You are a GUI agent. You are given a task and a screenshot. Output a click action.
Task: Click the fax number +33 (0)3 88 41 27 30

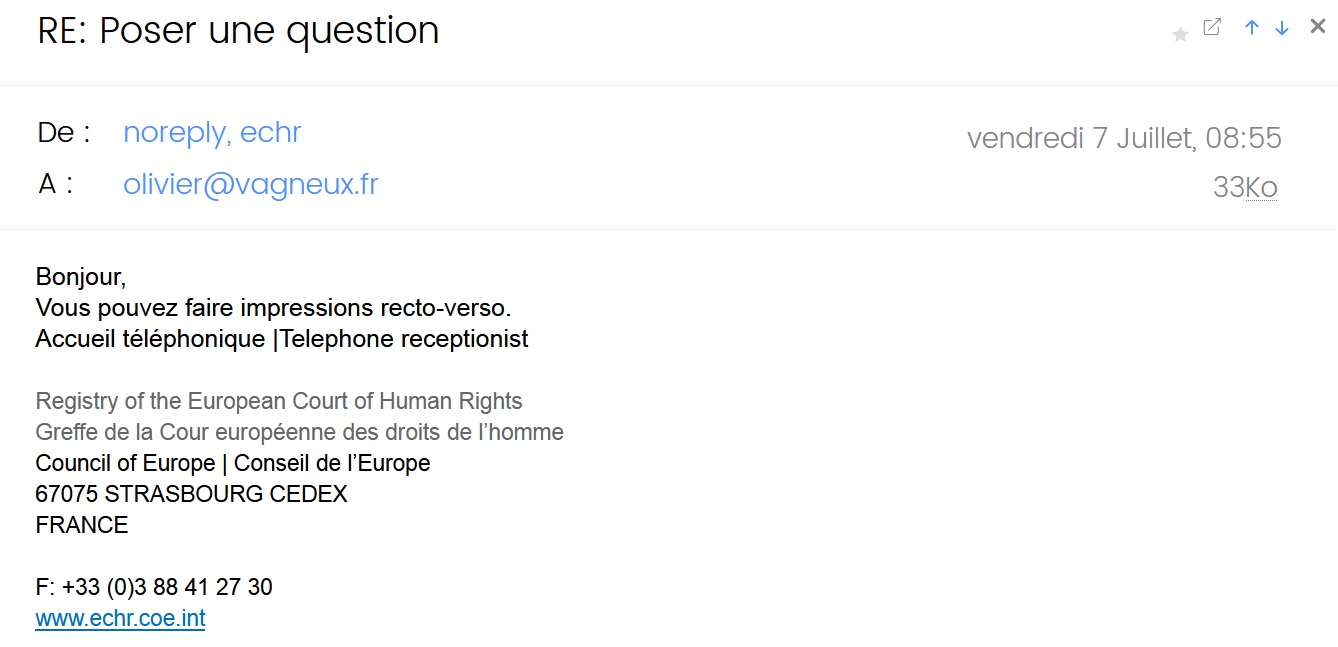tap(154, 587)
